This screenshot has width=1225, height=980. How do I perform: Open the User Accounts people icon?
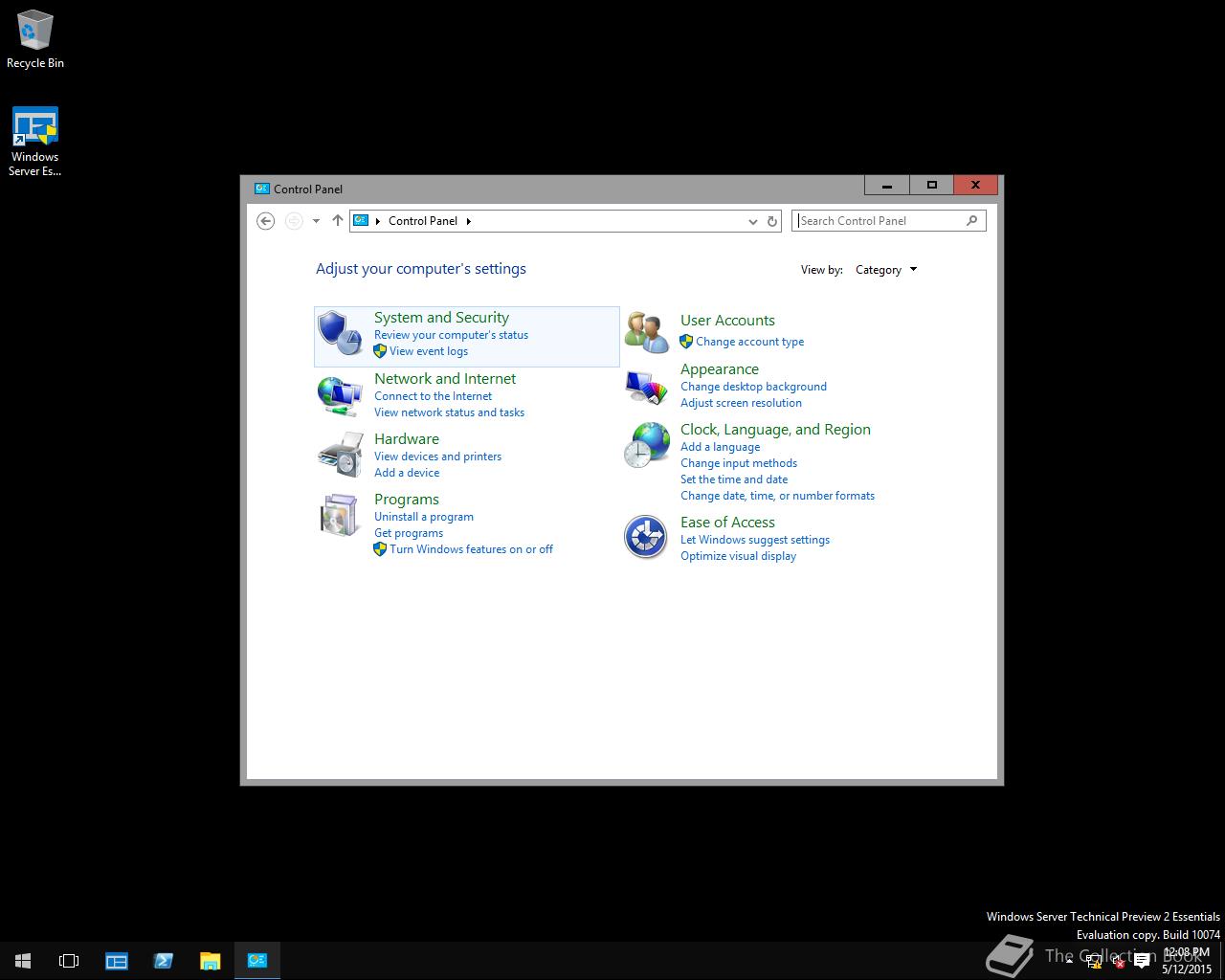coord(647,332)
